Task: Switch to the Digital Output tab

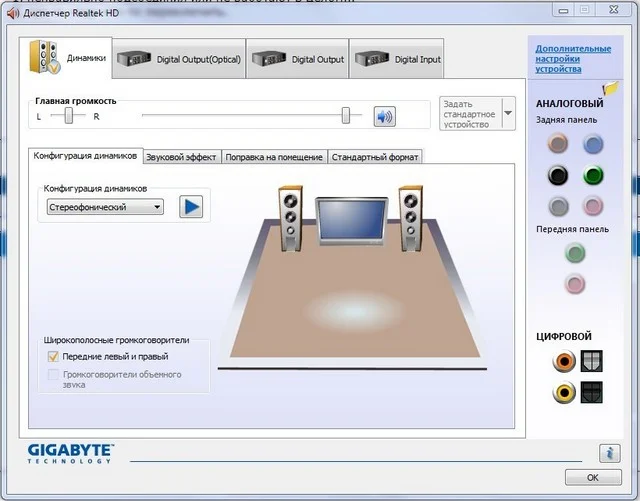Action: (298, 59)
